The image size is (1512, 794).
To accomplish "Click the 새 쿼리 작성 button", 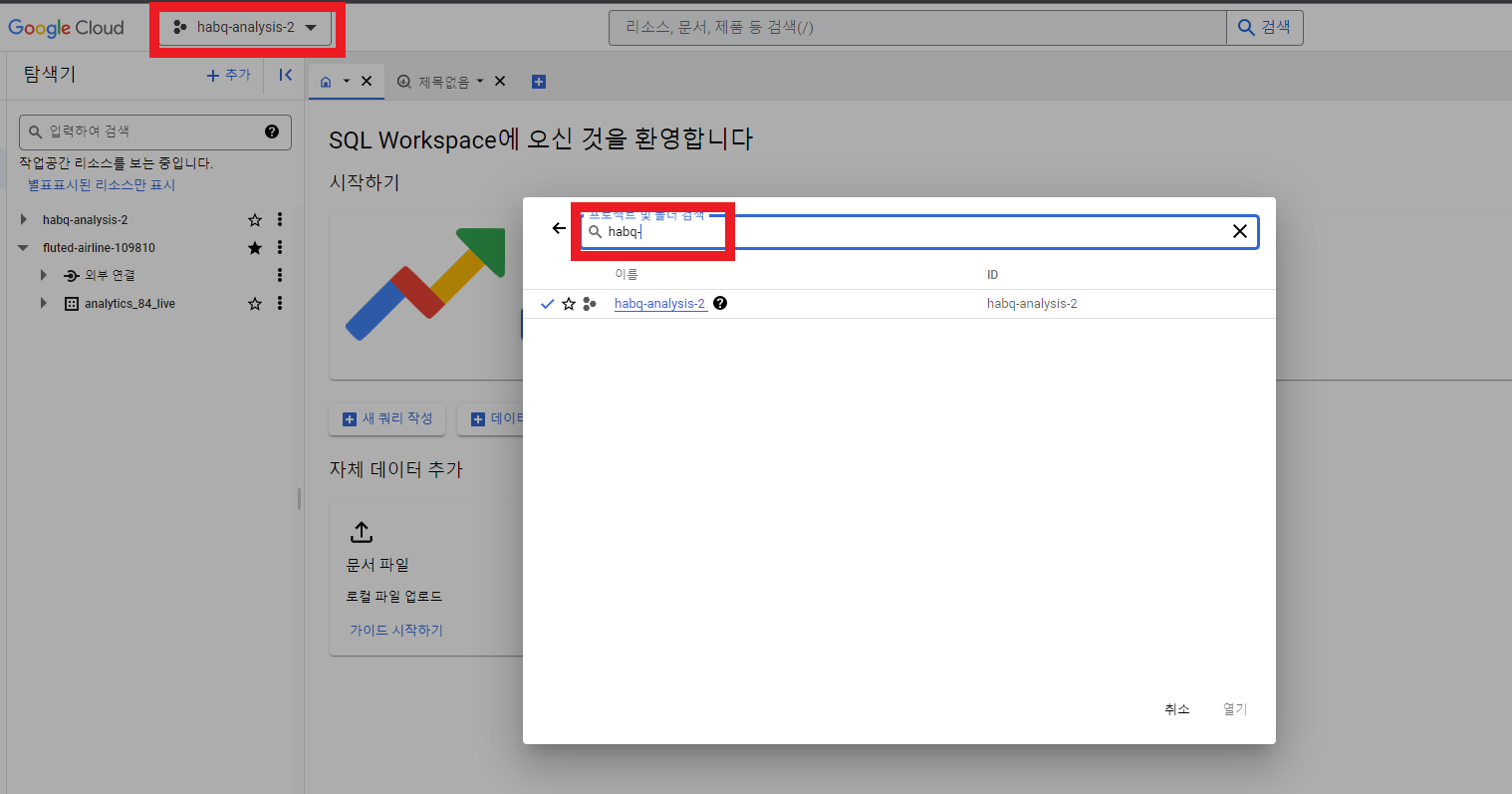I will [x=387, y=418].
